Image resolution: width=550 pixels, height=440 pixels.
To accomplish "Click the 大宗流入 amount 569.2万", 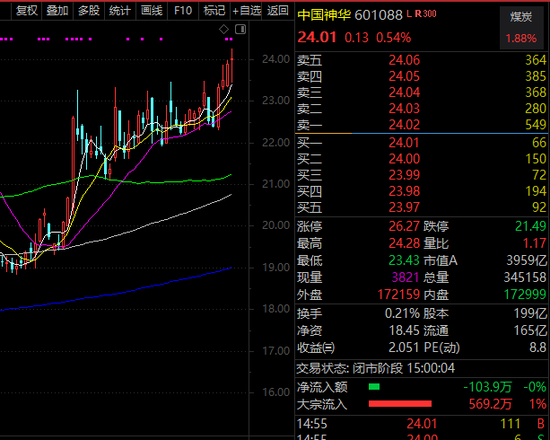I will 490,404.
